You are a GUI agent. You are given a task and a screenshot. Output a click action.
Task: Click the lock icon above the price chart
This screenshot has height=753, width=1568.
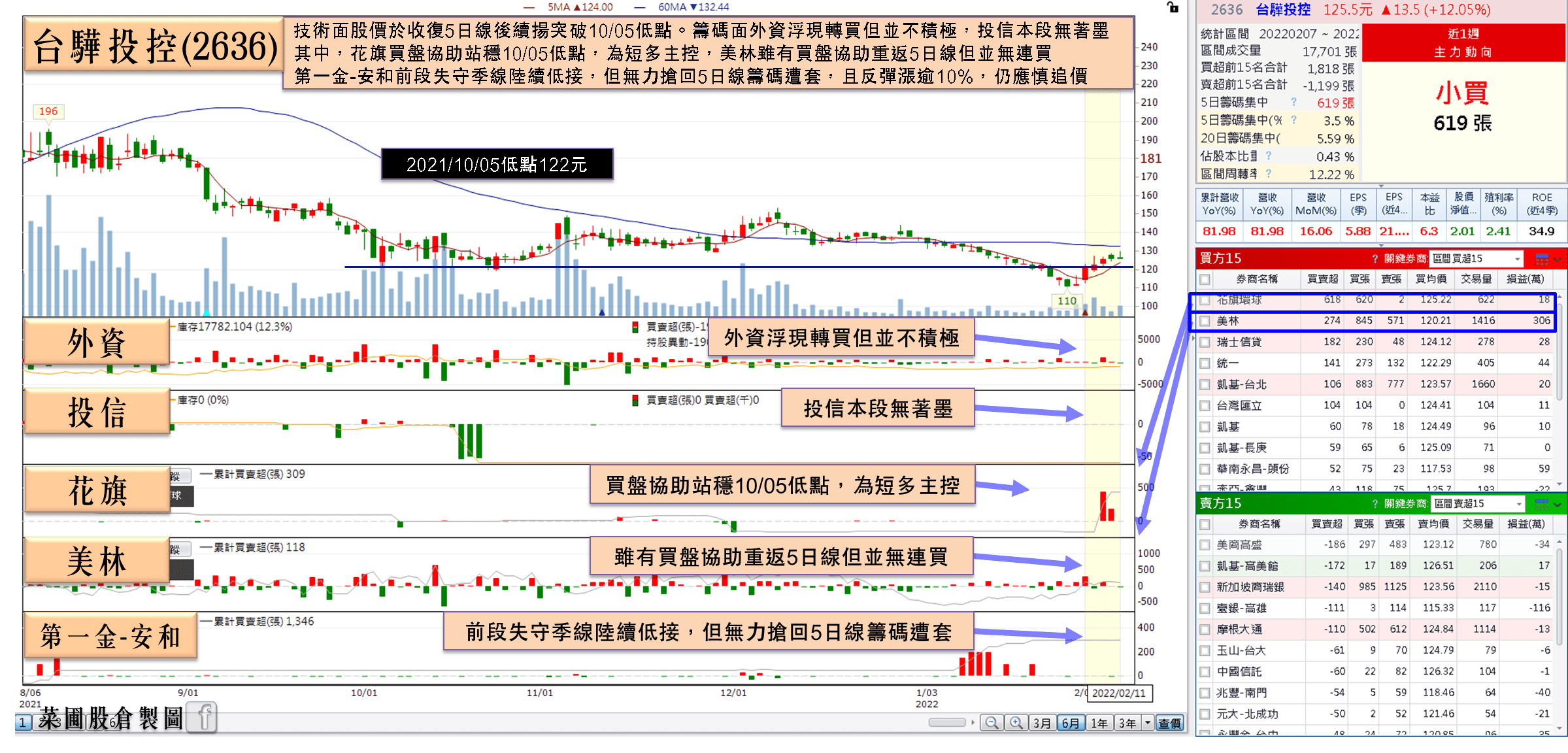(1173, 7)
